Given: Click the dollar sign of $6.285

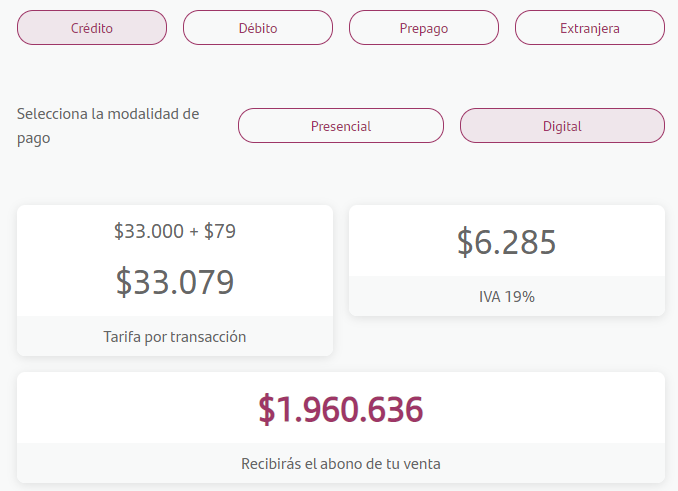Looking at the screenshot, I should [465, 242].
